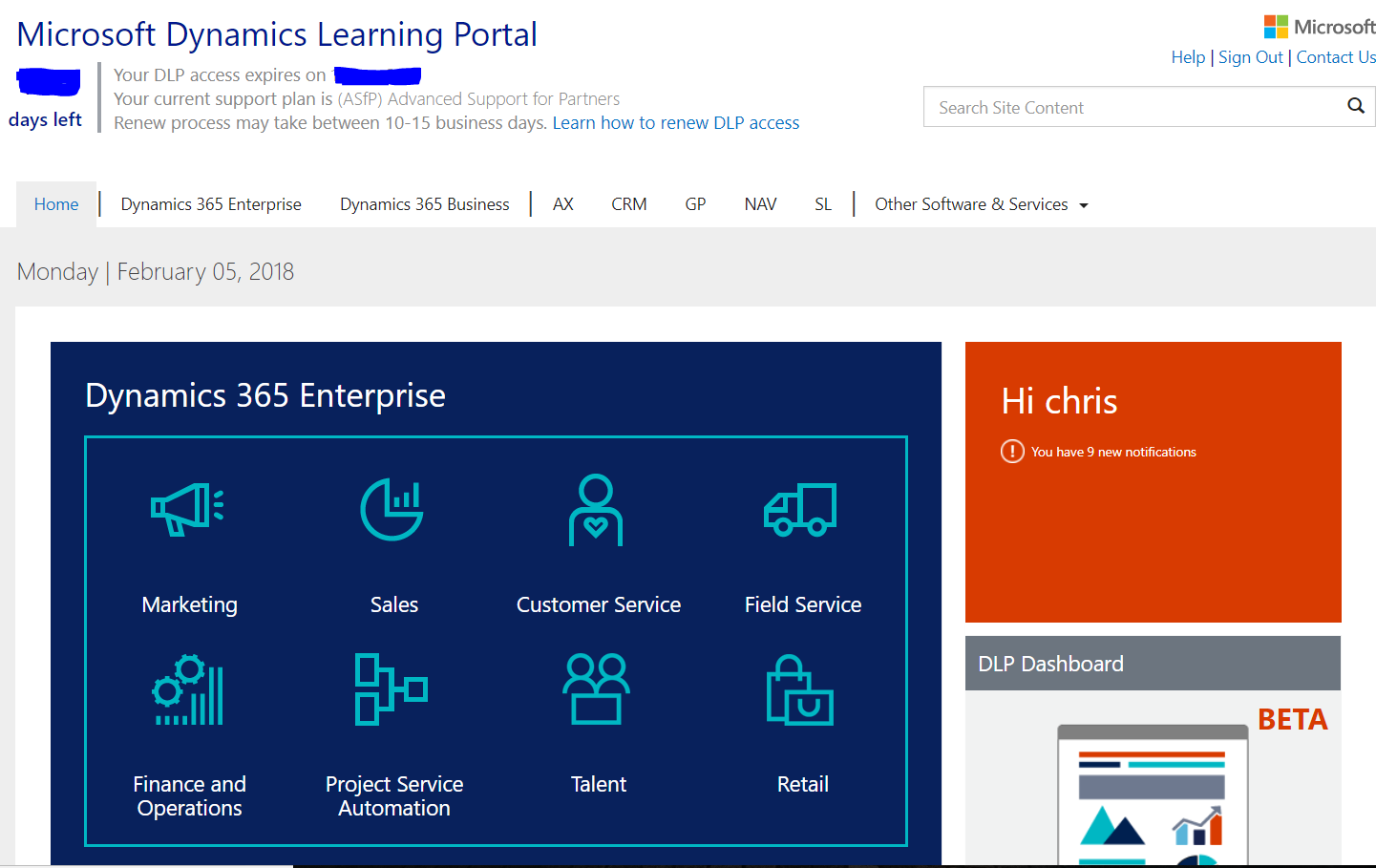Select the Talent people icon
Screen dimensions: 1376x868
coord(597,689)
